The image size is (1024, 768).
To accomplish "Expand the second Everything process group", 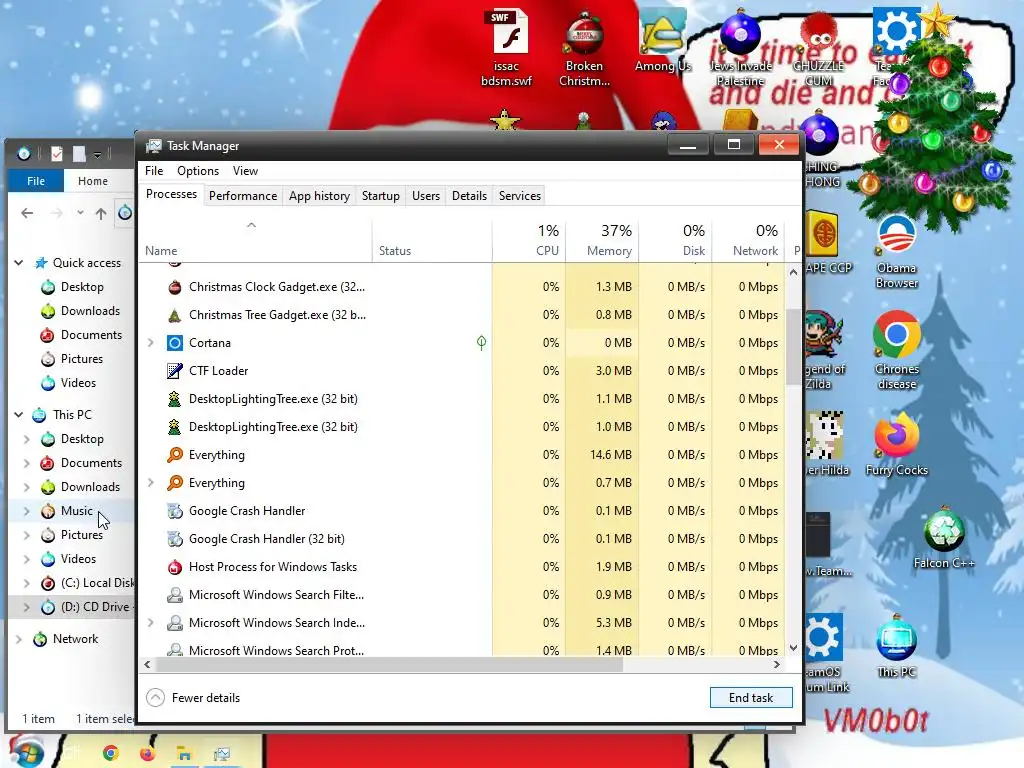I will (150, 483).
